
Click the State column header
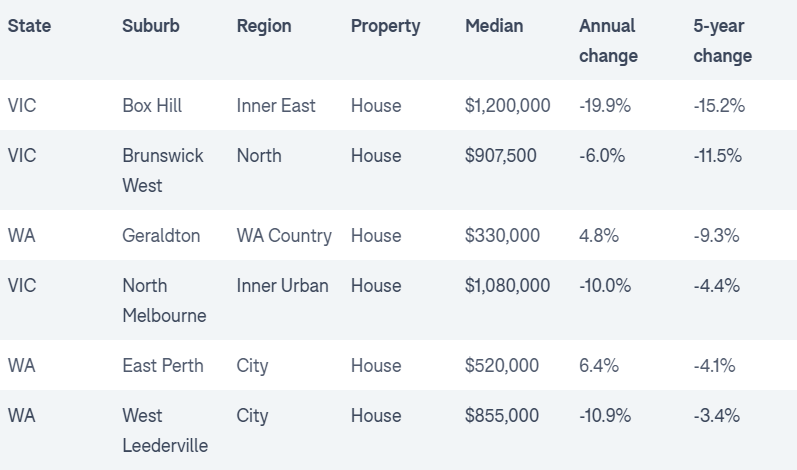pos(28,26)
